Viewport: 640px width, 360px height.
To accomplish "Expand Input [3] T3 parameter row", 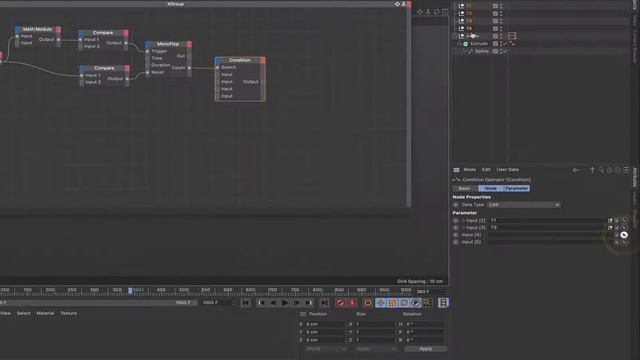I will 464,228.
